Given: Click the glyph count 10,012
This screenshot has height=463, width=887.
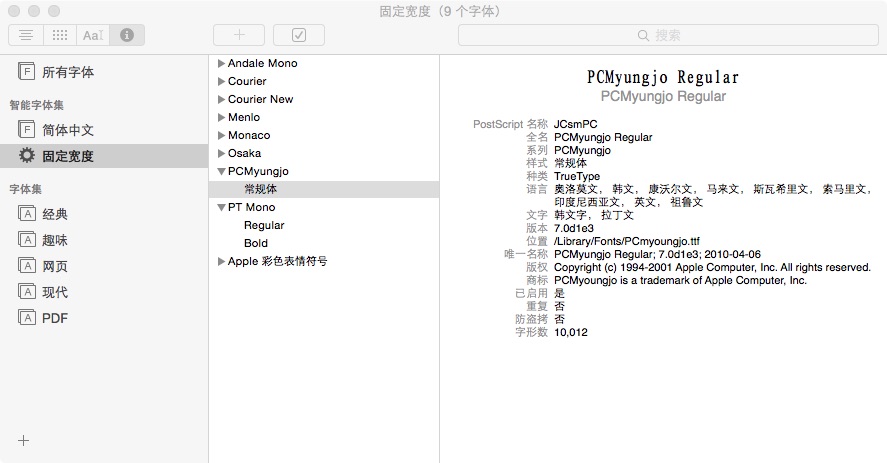Looking at the screenshot, I should click(x=571, y=332).
